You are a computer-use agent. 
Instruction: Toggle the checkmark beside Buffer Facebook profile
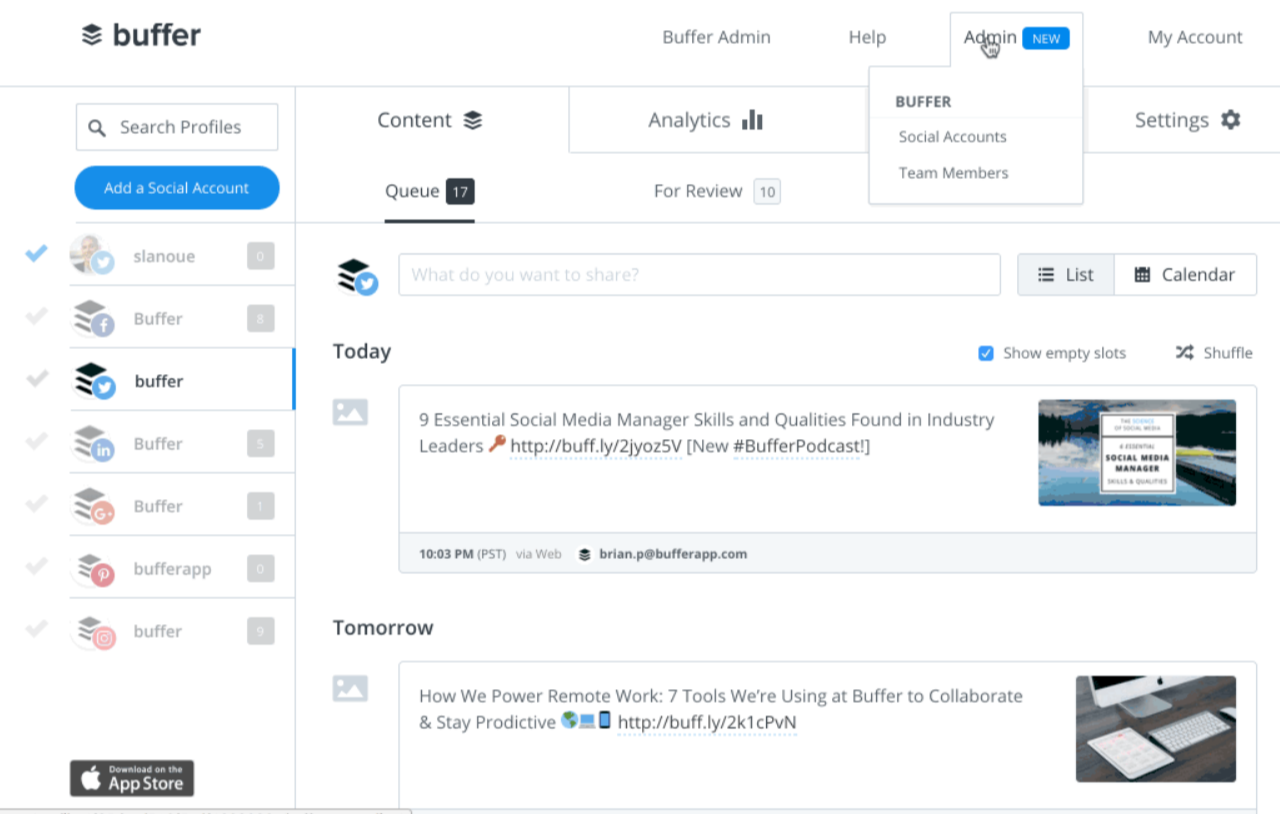pos(36,317)
